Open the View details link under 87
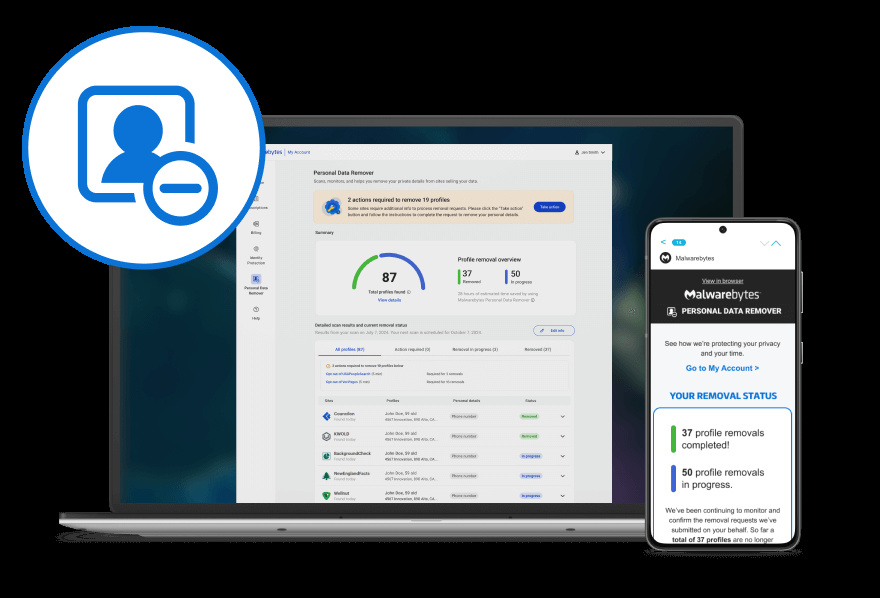Screen dimensions: 880x598 389,300
